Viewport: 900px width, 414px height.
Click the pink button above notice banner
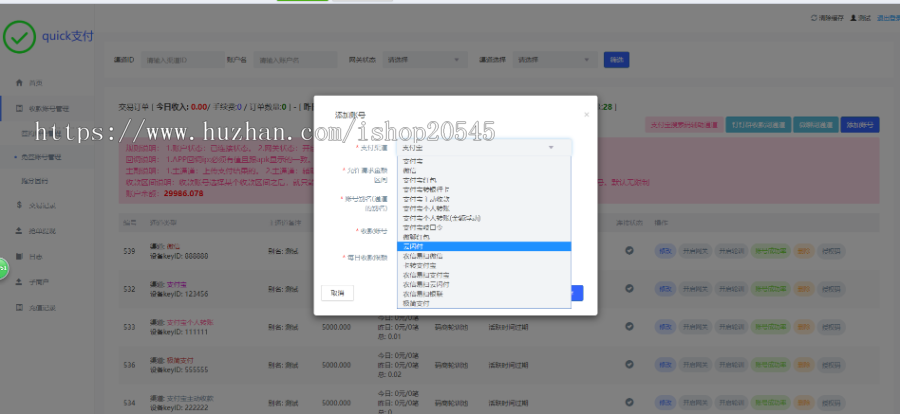pyautogui.click(x=684, y=125)
